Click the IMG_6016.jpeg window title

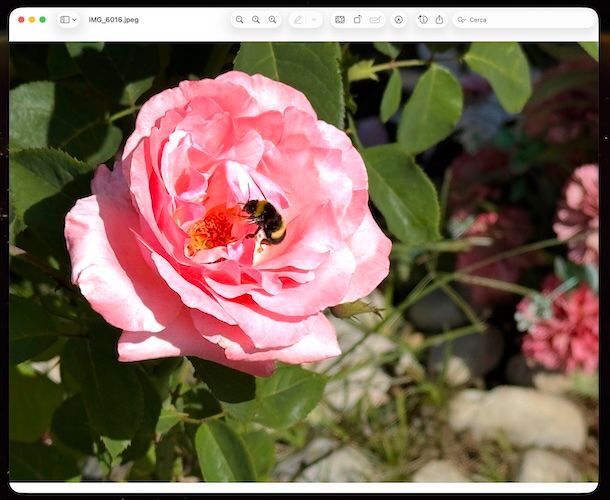(x=114, y=20)
